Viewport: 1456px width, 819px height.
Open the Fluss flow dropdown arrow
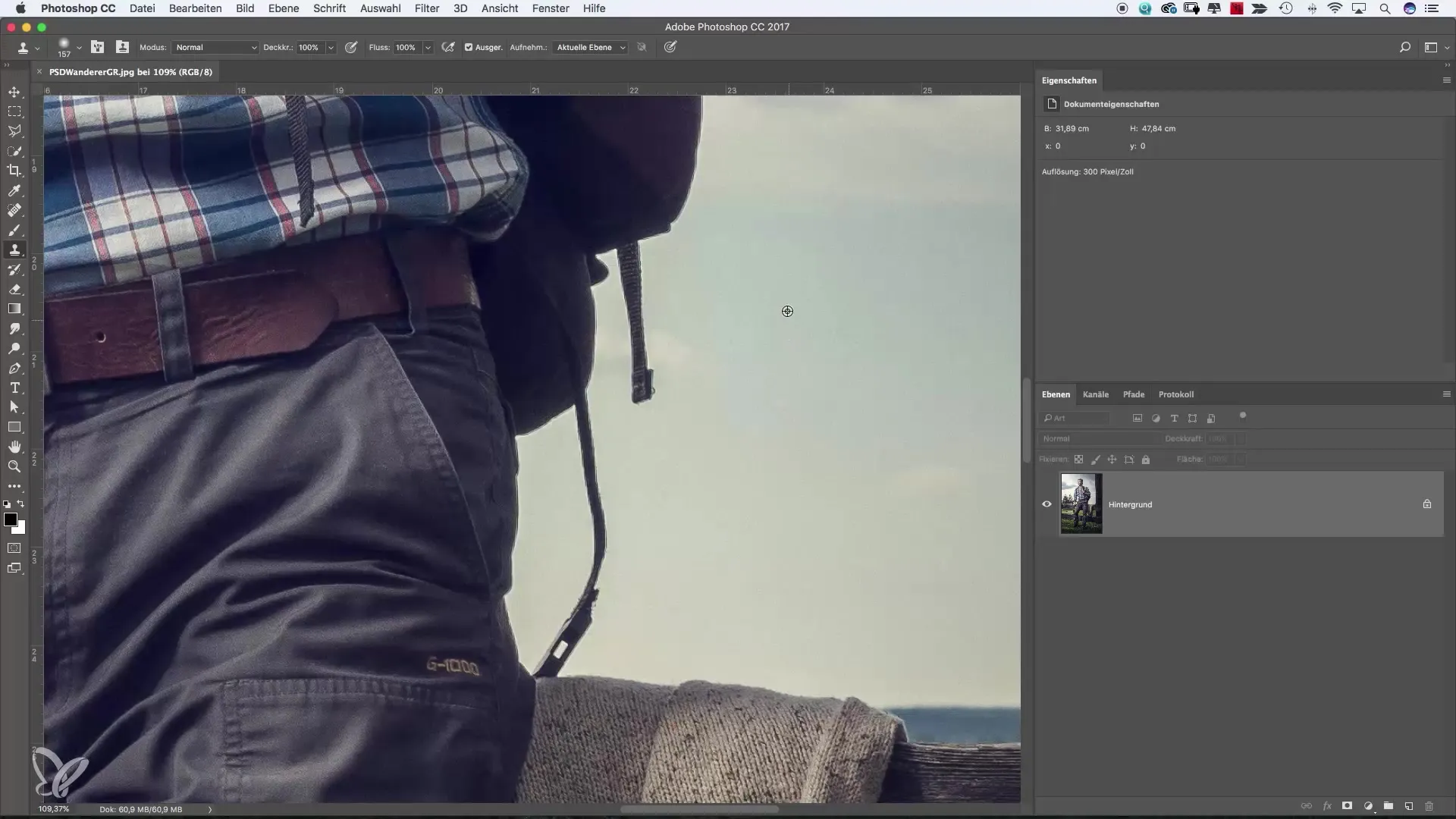pos(428,47)
